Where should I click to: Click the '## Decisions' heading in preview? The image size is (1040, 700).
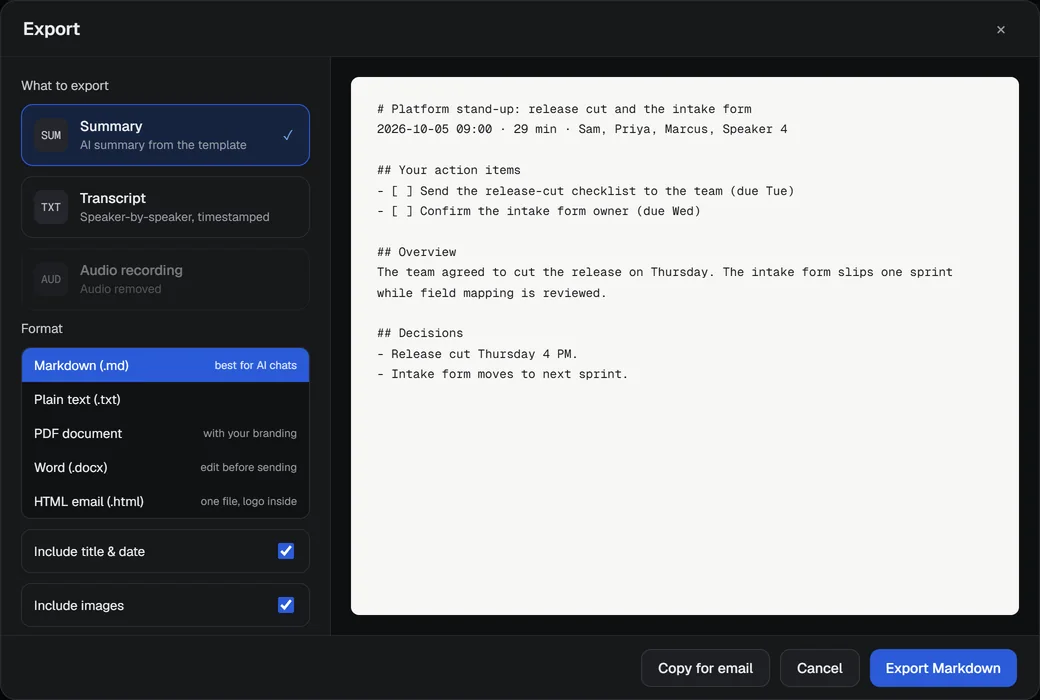click(420, 333)
